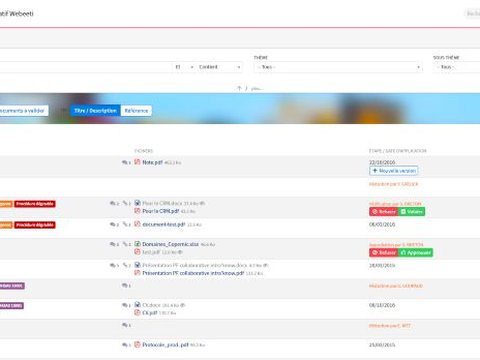The height and width of the screenshot is (360, 480).
Task: Open the Sous thème dropdown
Action: (x=457, y=67)
